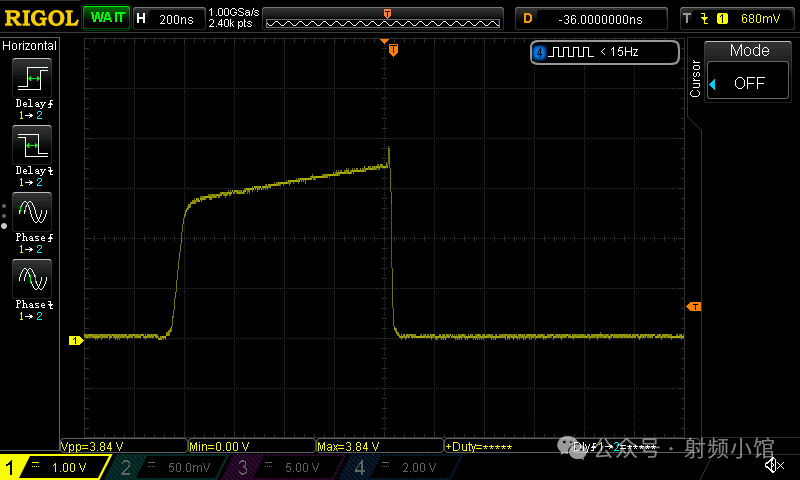
Task: Open the horizontal timebase 200ns setting
Action: 166,18
